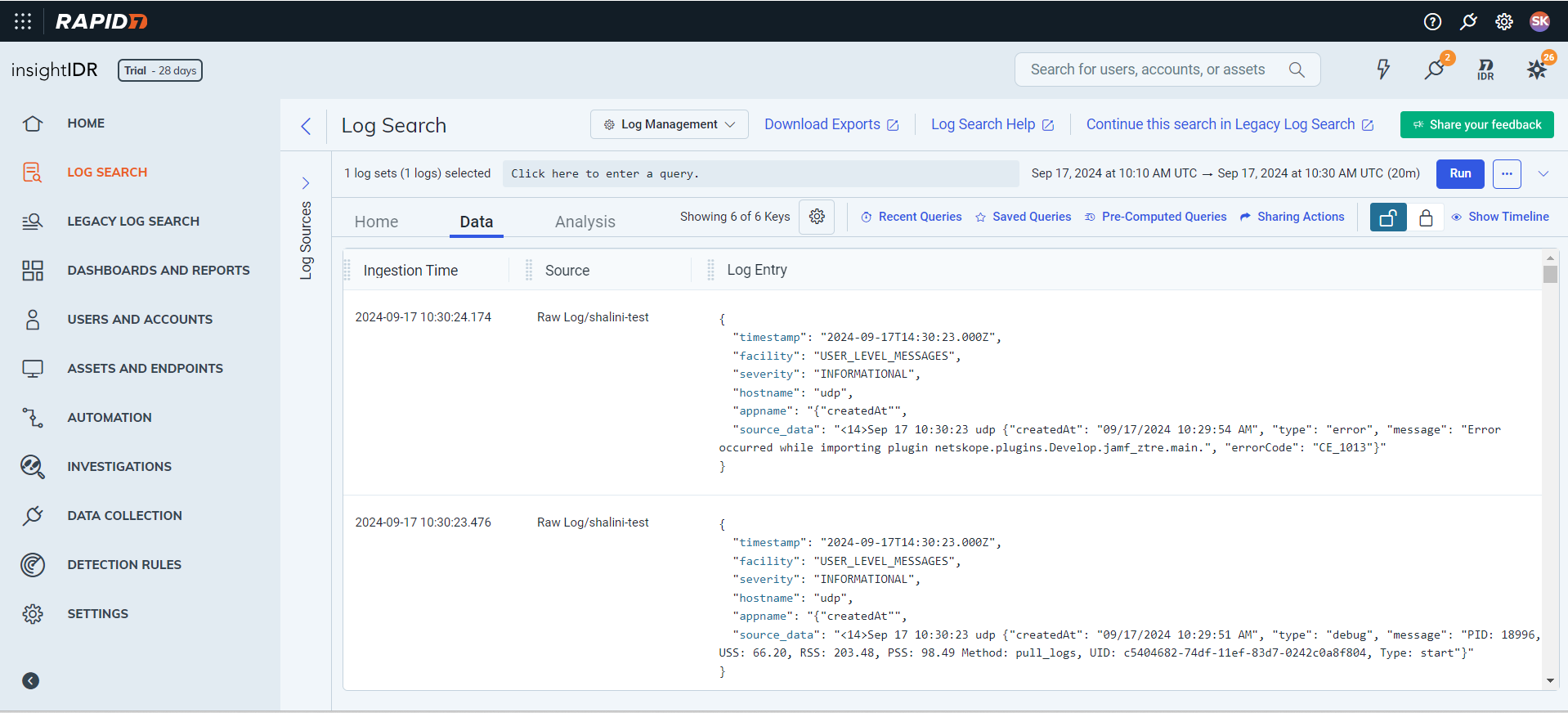Click the scrollbar up arrow
This screenshot has width=1568, height=713.
tap(1550, 258)
